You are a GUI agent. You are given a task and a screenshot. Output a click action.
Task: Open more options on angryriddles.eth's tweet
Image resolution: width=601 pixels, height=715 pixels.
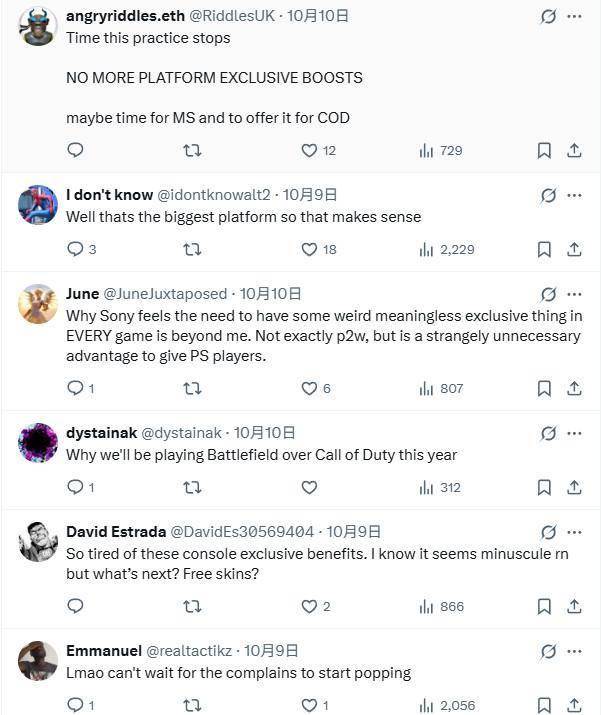(574, 17)
